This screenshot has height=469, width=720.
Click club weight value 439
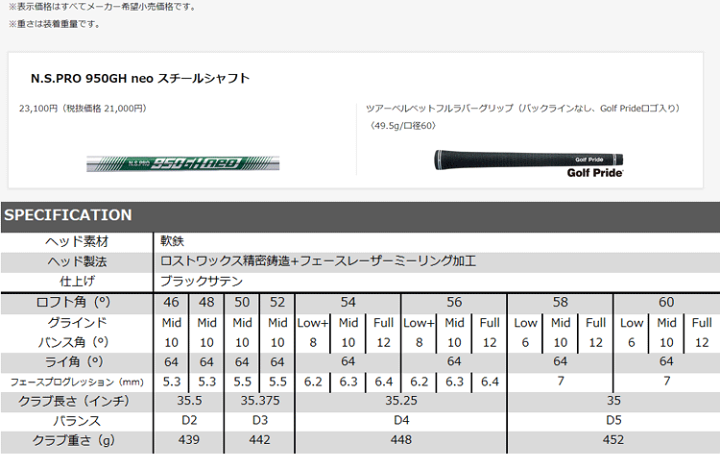coord(189,440)
